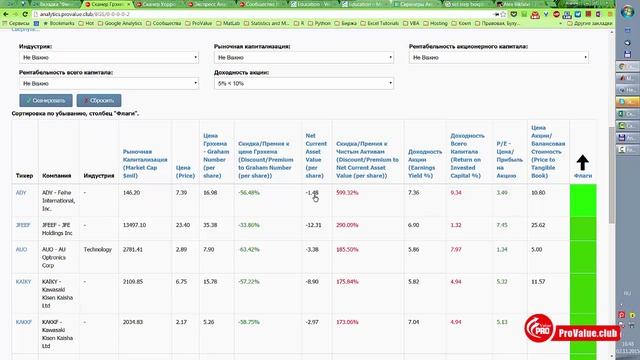Sort by the Net Current Asset Value header
This screenshot has height=360, width=640.
tap(316, 156)
